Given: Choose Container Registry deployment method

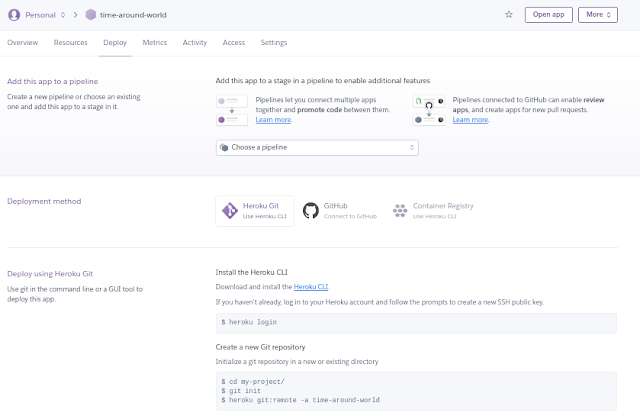Looking at the screenshot, I should [x=433, y=211].
